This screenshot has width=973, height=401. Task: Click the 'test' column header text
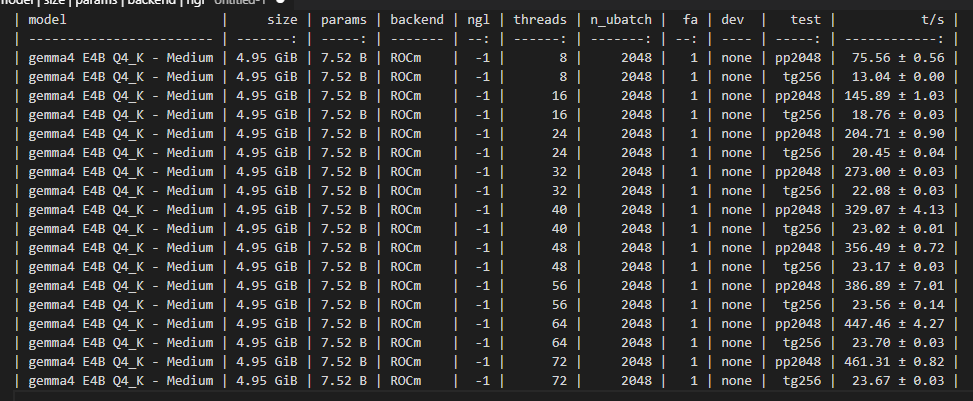805,20
